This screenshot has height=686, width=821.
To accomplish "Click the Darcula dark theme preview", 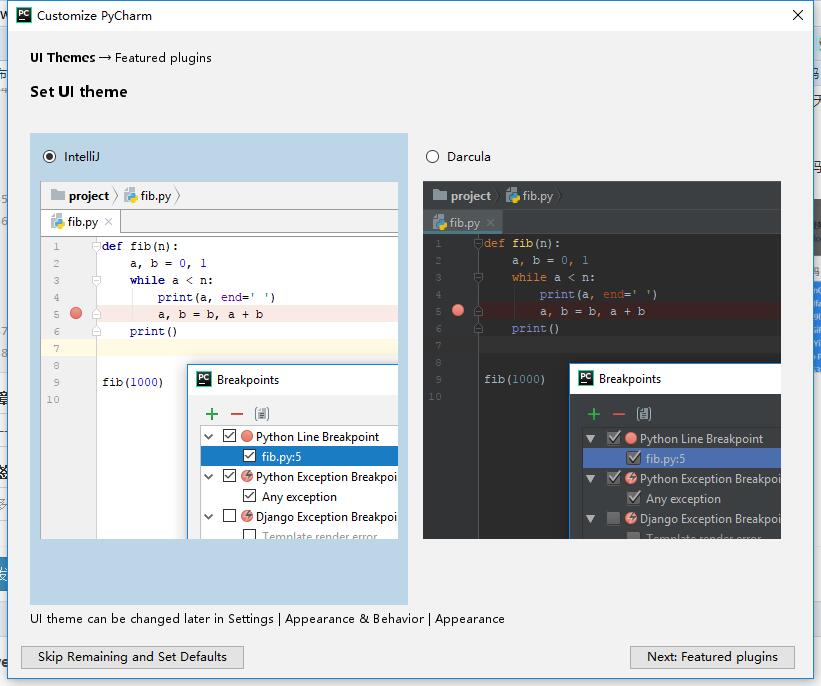I will click(x=602, y=360).
